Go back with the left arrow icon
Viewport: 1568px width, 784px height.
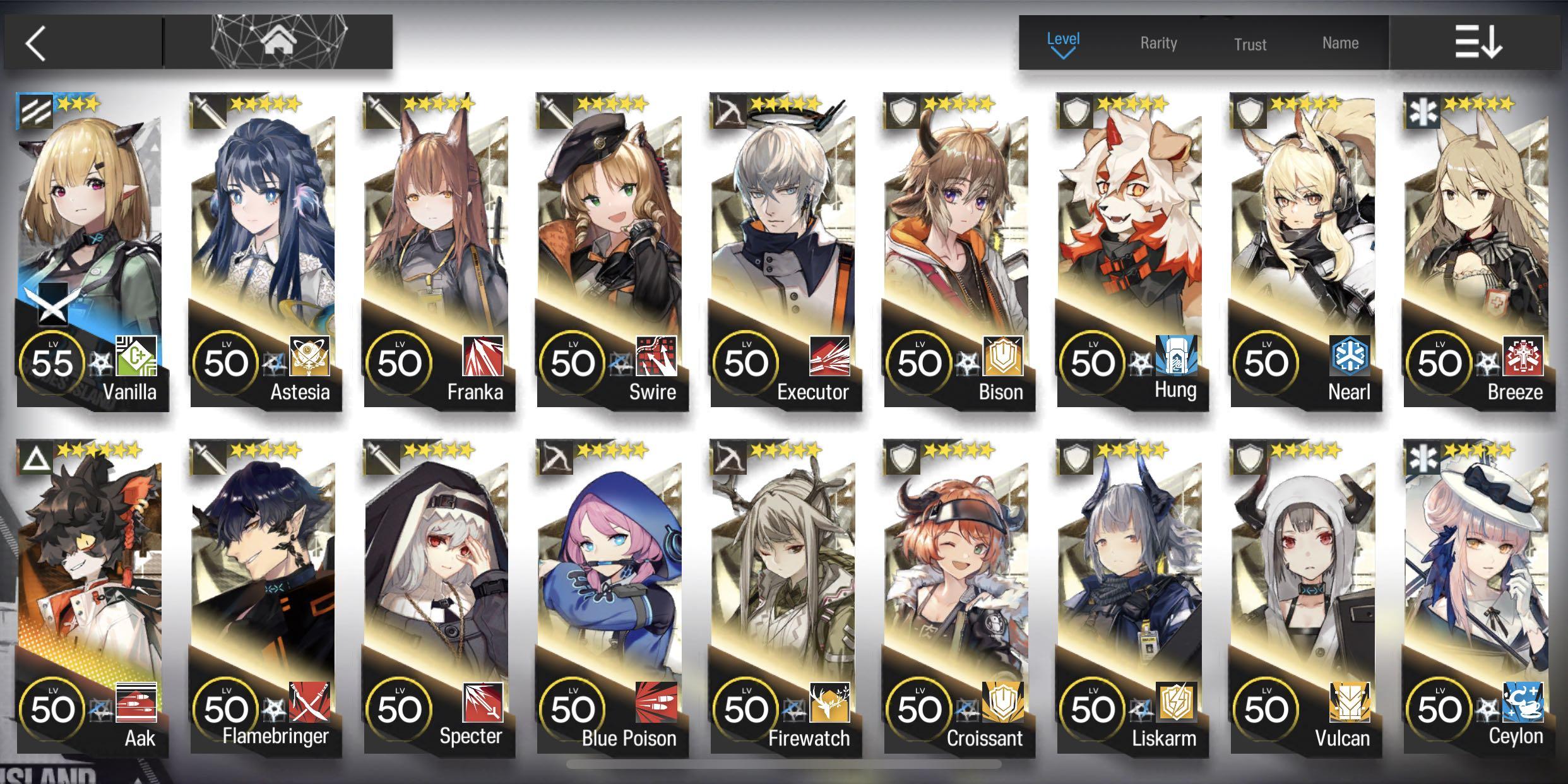point(36,43)
